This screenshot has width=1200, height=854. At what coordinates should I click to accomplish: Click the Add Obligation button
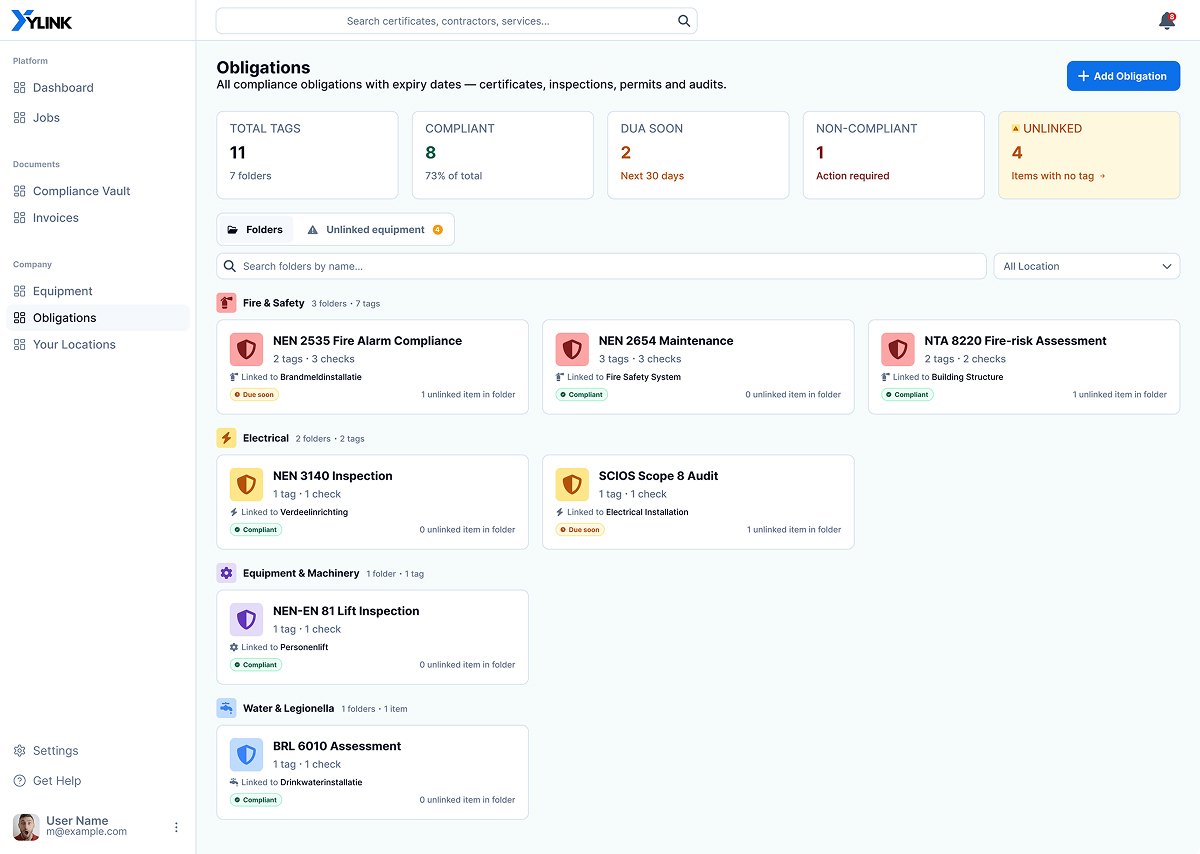click(1123, 76)
